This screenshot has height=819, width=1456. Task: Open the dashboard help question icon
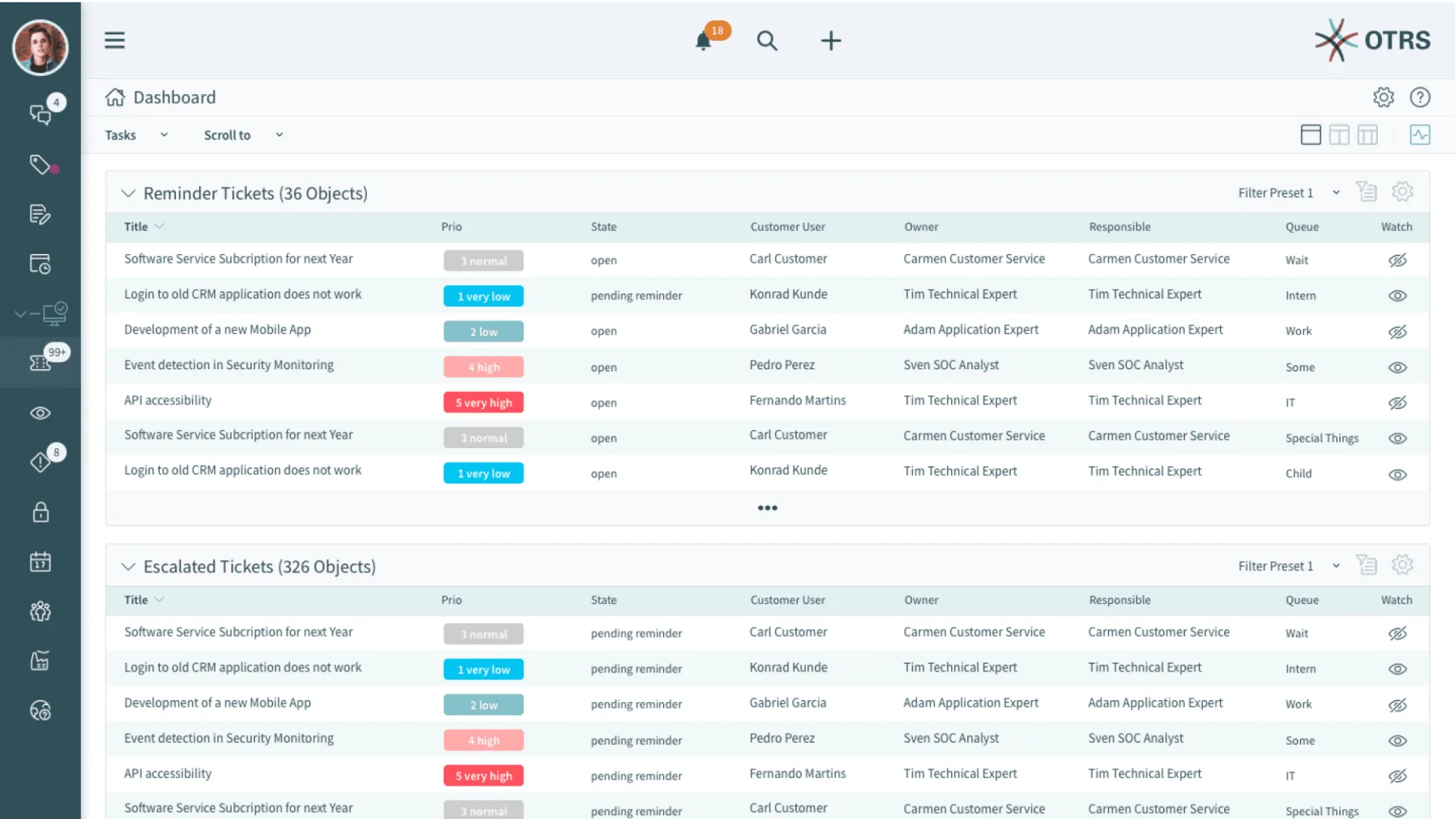tap(1420, 97)
